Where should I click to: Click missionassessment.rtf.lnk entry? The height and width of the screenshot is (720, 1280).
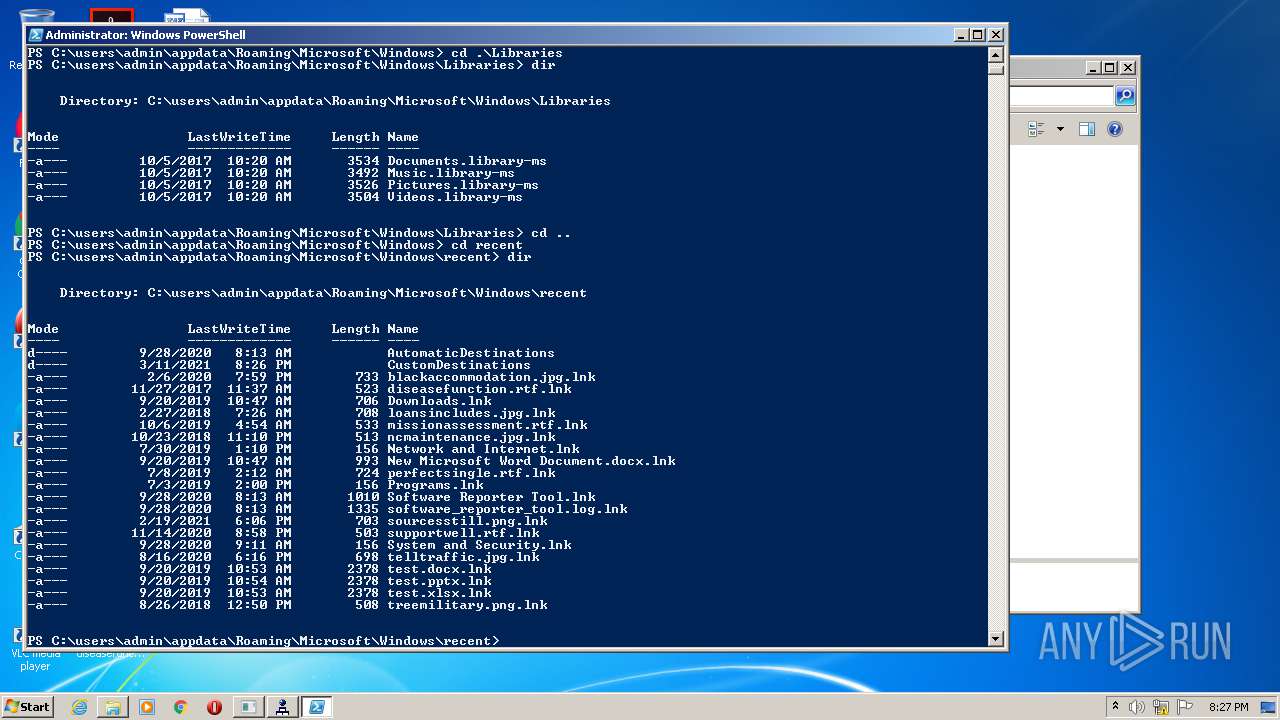point(487,425)
